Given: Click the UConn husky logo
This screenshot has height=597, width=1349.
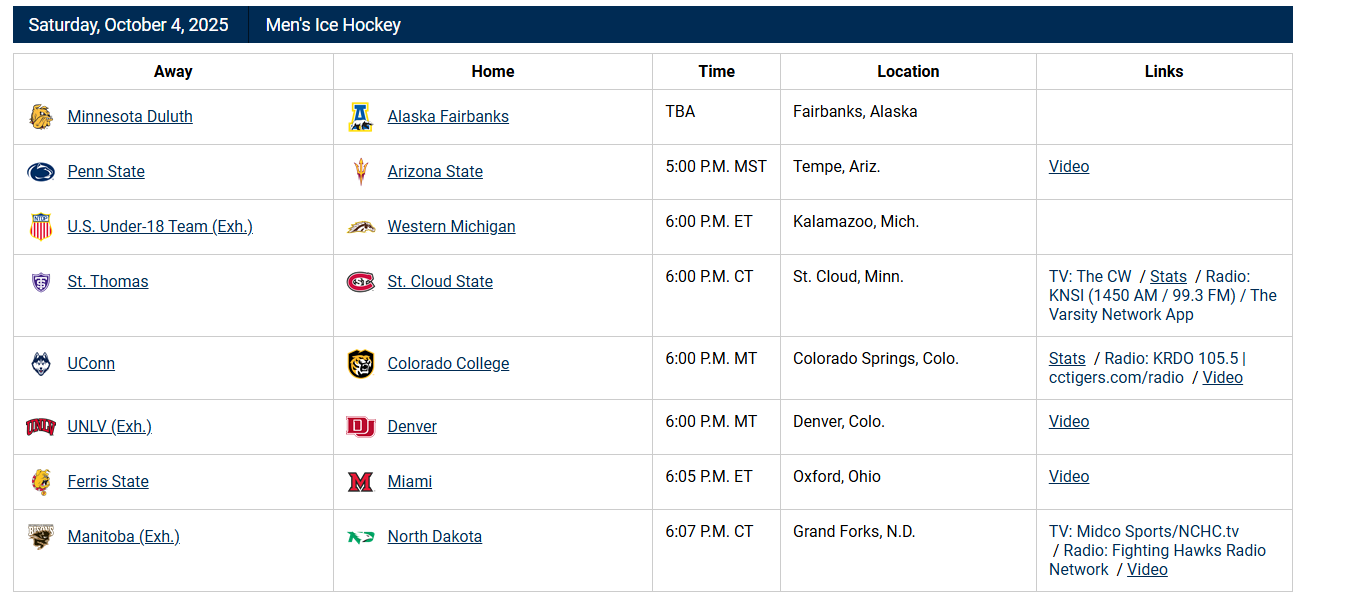Looking at the screenshot, I should 41,364.
